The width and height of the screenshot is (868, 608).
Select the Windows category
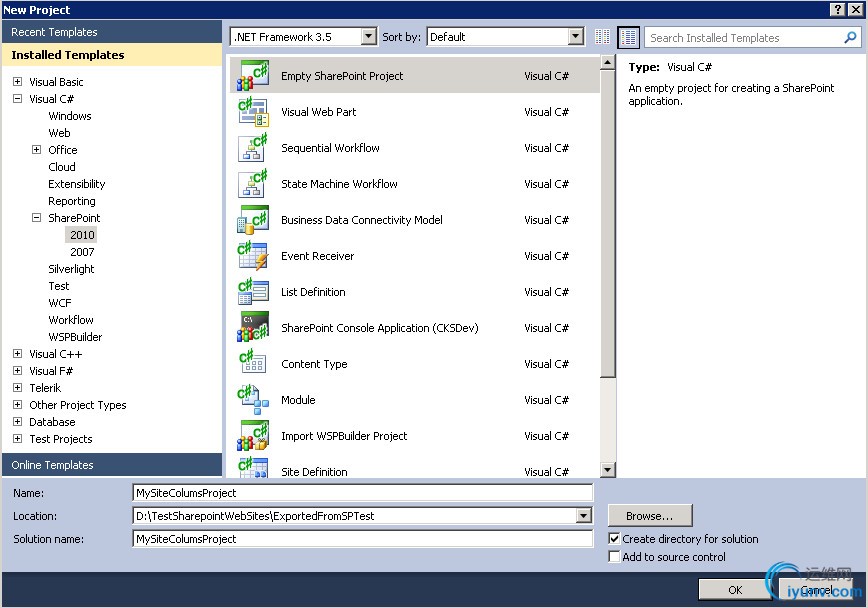click(70, 116)
